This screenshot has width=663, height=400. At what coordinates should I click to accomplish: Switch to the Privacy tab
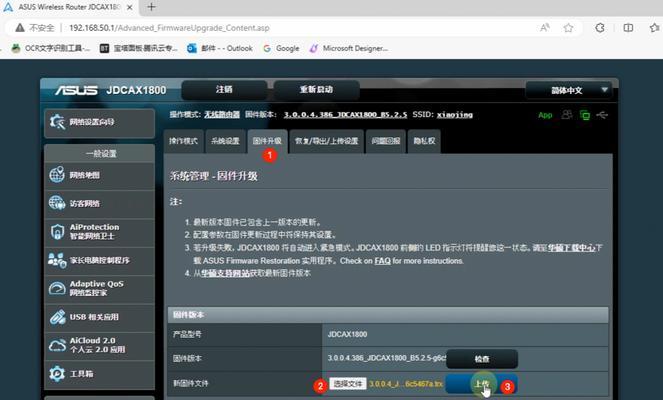424,141
